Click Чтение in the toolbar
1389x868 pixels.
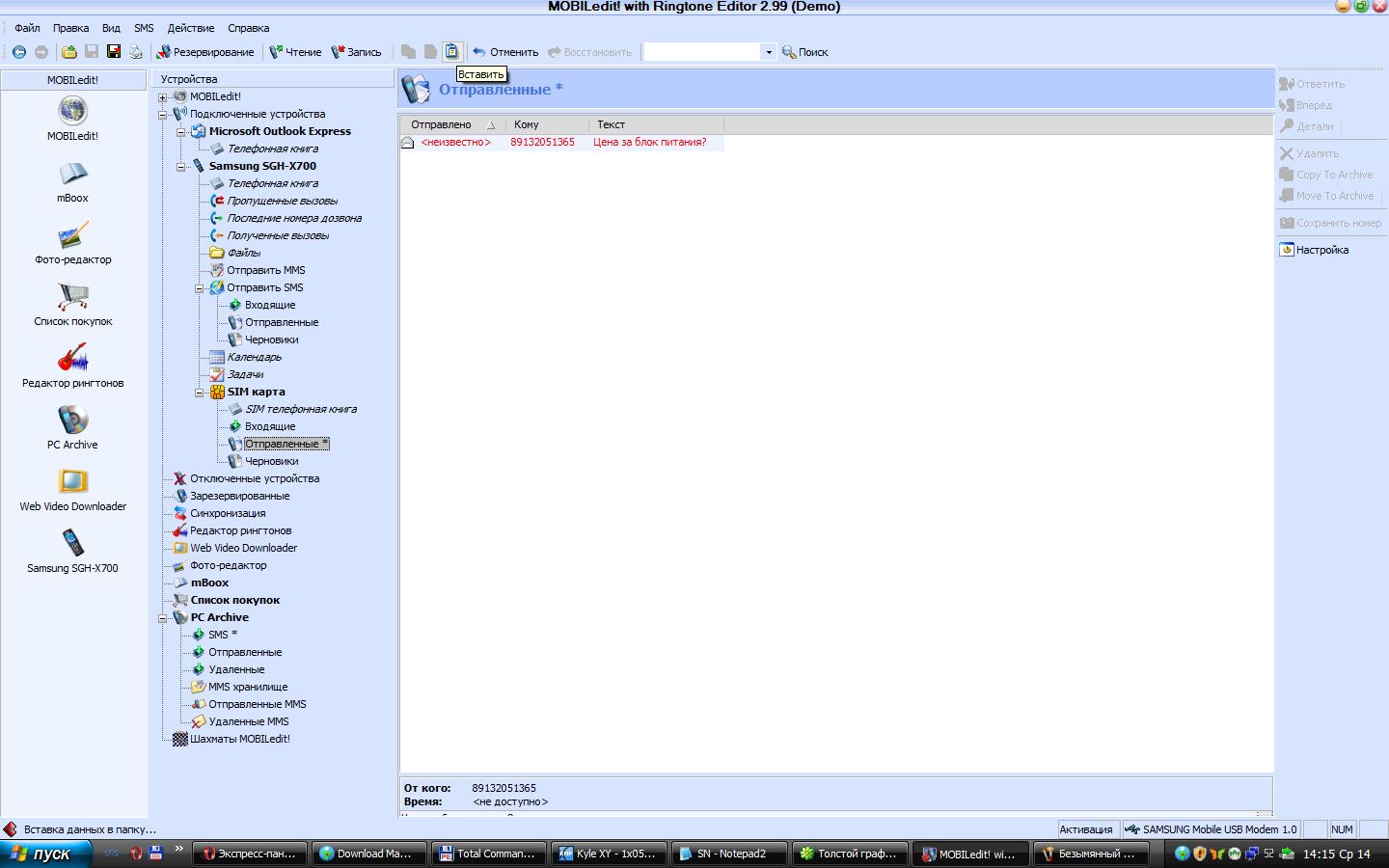(x=295, y=52)
